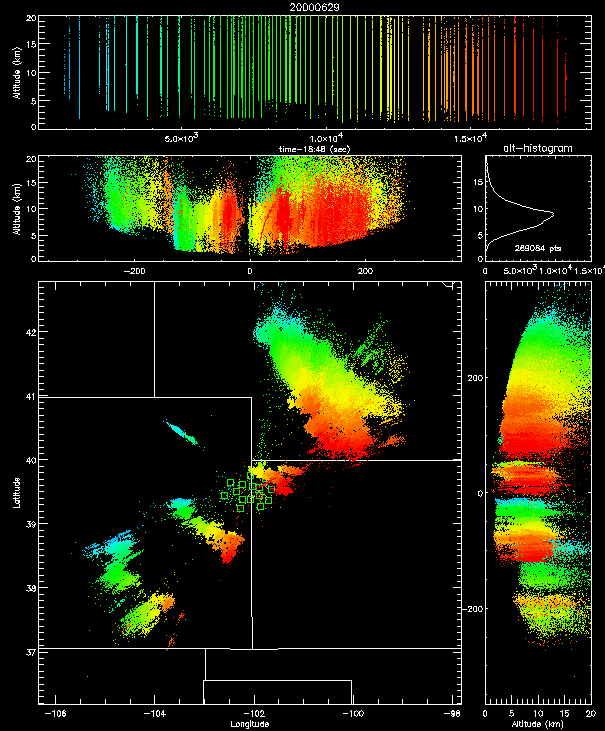Click the rectangular panhandle outline below latitude 37

(x=277, y=692)
